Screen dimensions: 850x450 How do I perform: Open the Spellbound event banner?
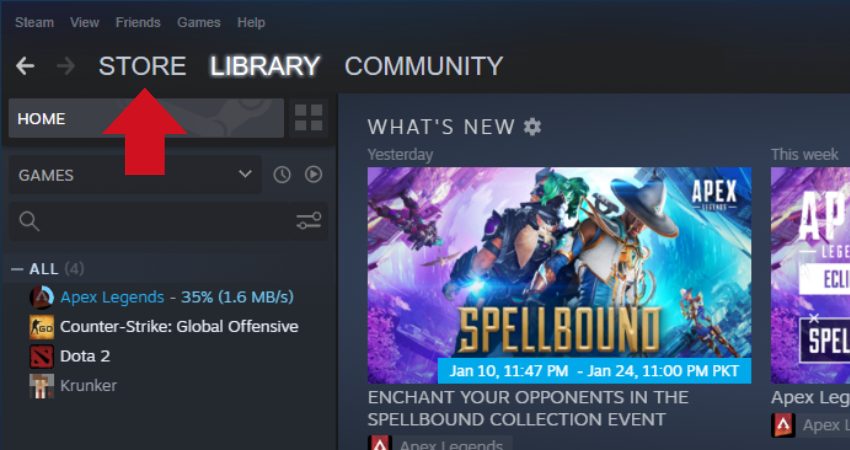tap(559, 275)
